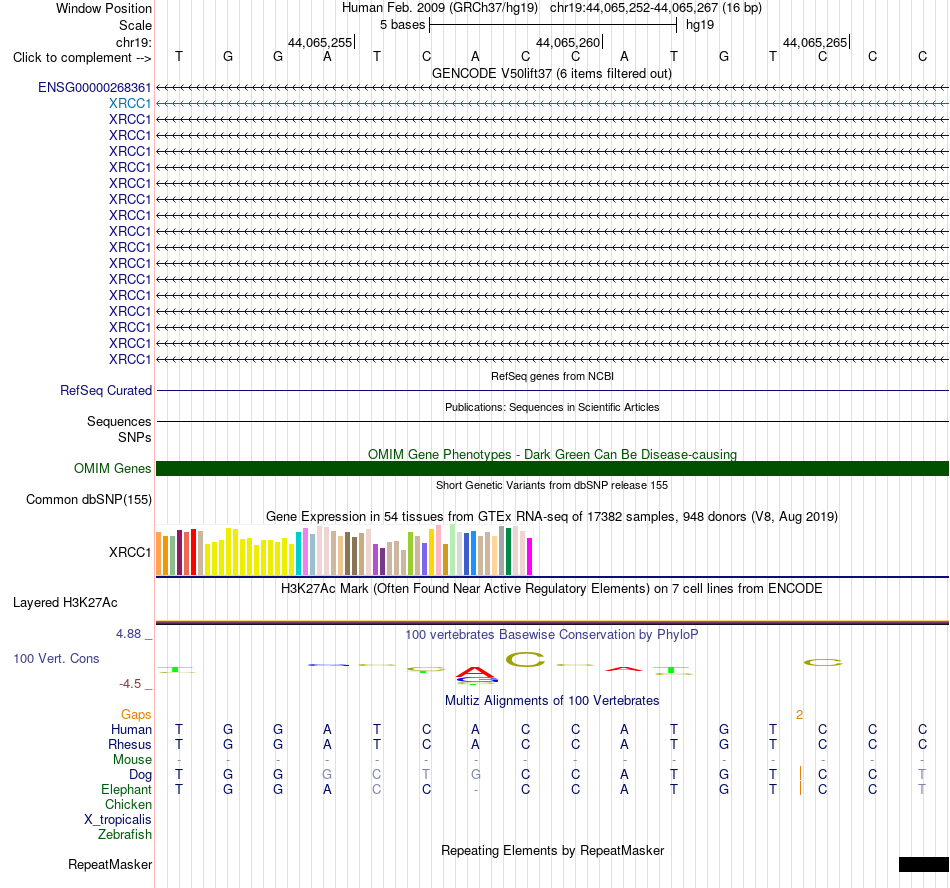Click the magenta last bar in GTEx chart
The height and width of the screenshot is (888, 950).
pyautogui.click(x=530, y=556)
